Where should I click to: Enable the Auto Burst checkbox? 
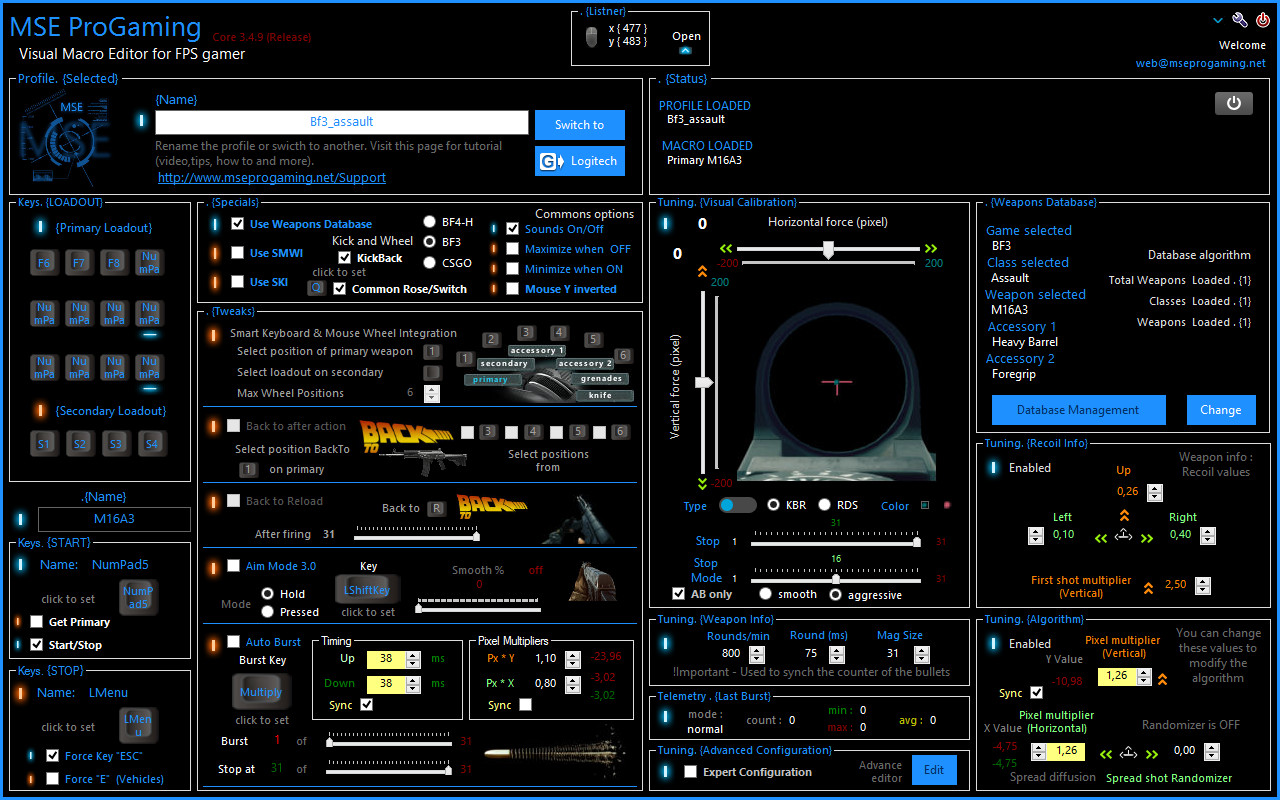coord(233,642)
